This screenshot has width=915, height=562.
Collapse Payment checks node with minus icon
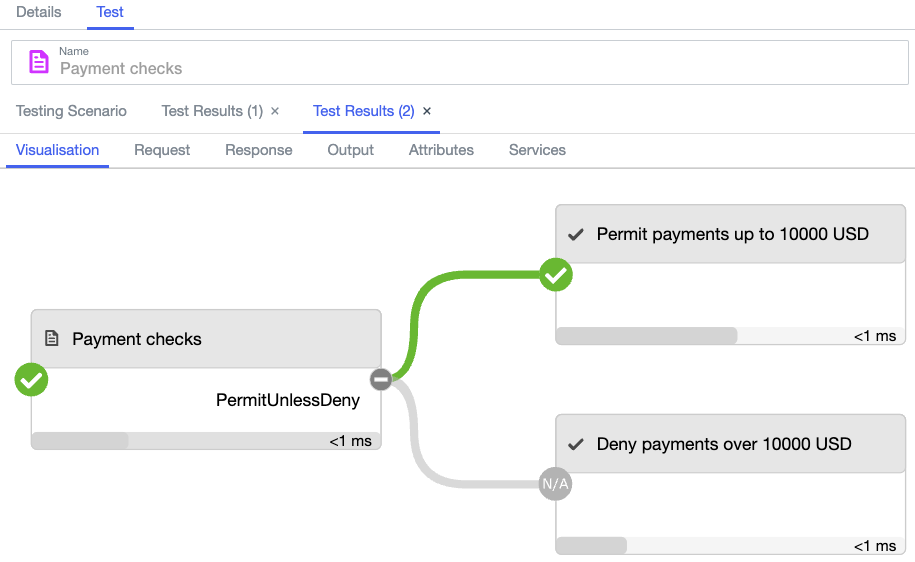[381, 379]
